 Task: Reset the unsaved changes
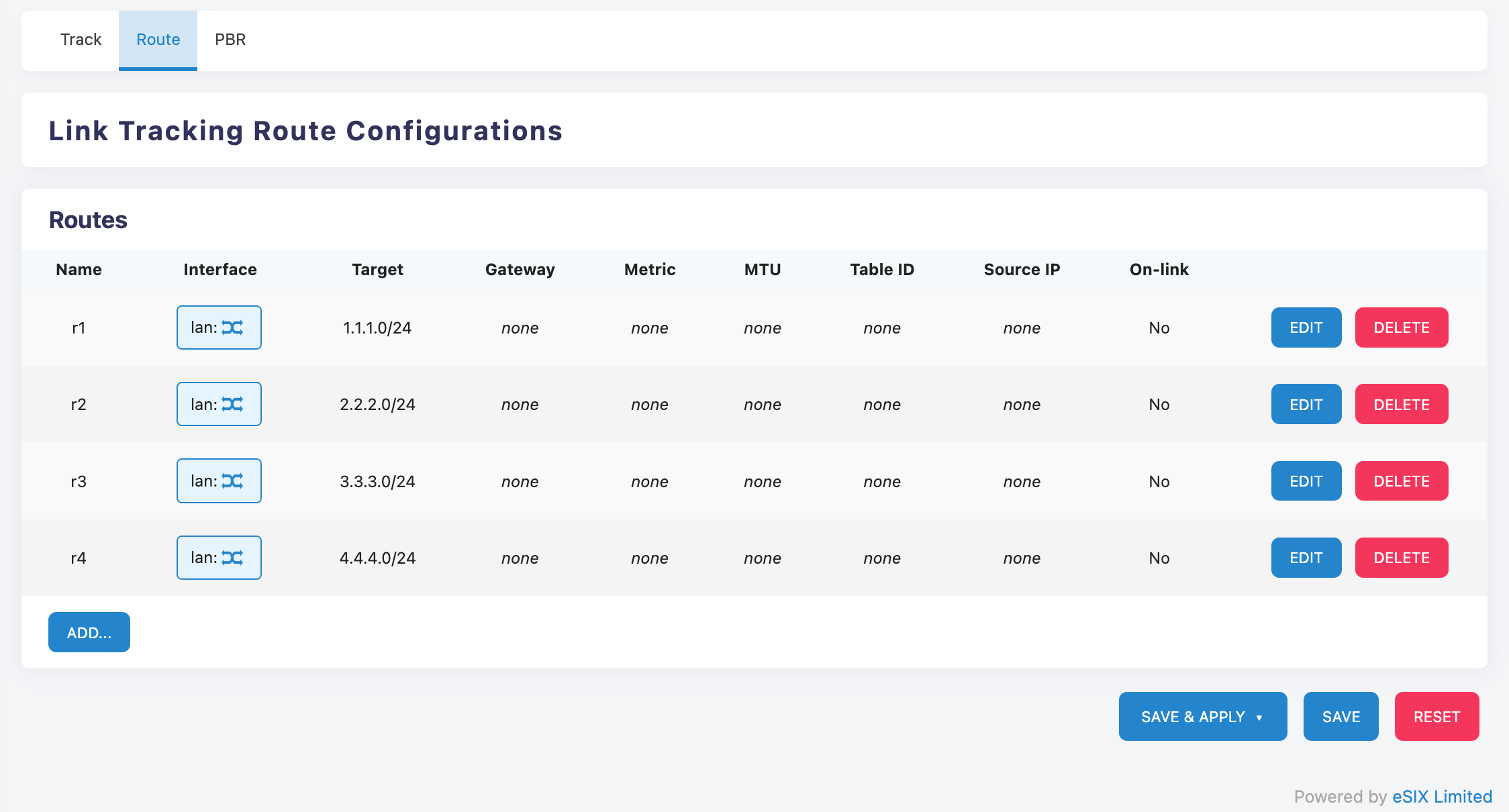1437,717
